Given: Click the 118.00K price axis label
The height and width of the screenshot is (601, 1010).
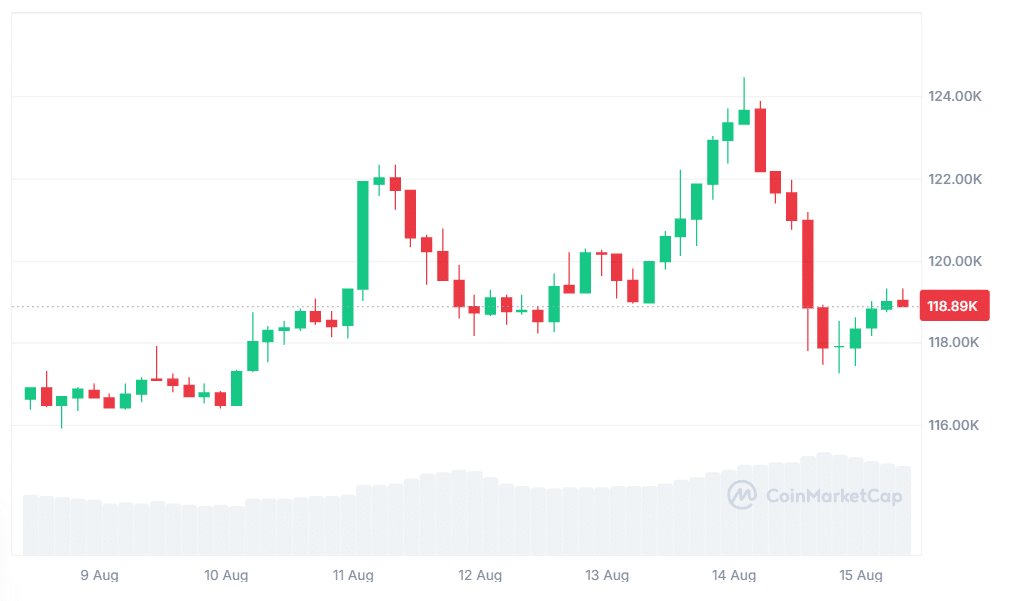Looking at the screenshot, I should click(953, 342).
